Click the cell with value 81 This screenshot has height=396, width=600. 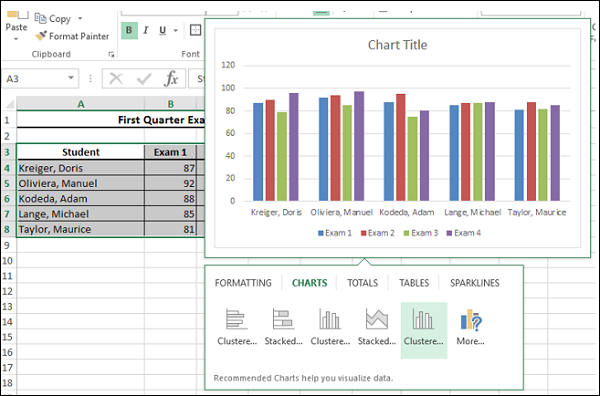[170, 229]
